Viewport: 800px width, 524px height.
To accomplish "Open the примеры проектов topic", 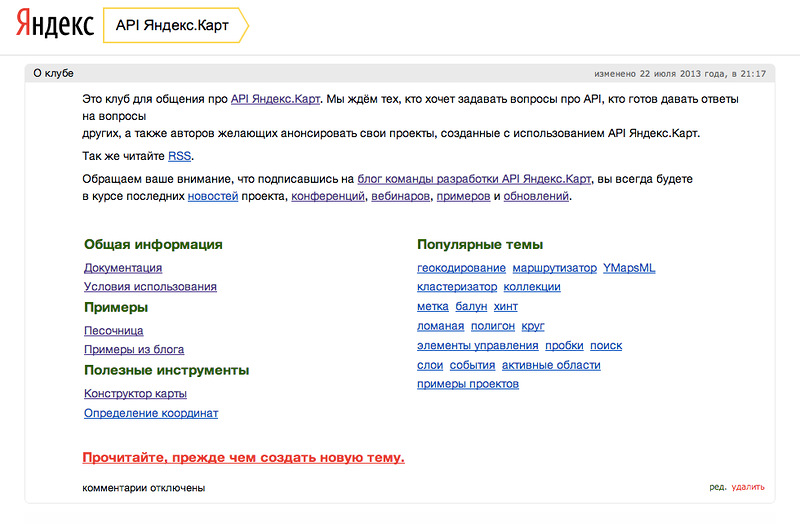I will coord(468,384).
